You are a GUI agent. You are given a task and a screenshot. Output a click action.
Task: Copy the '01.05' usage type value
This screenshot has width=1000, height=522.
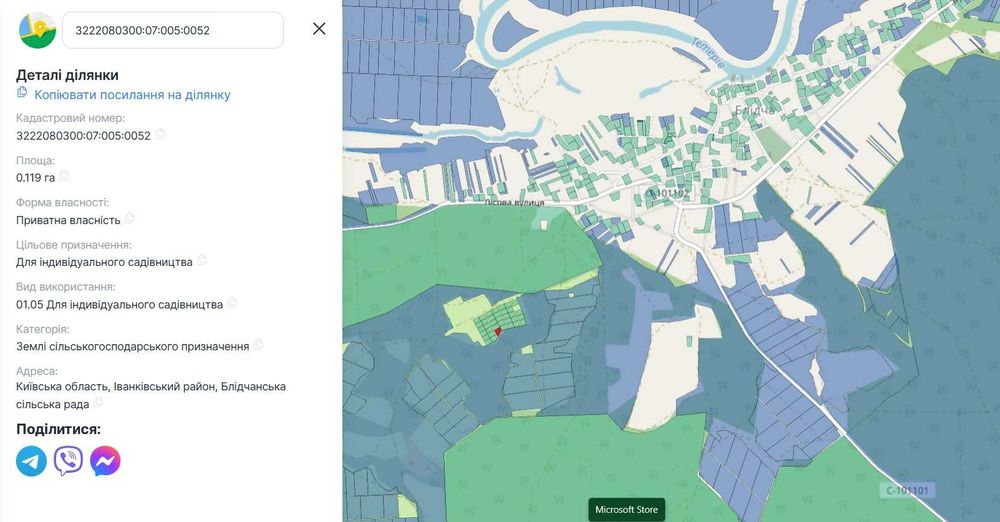[232, 302]
